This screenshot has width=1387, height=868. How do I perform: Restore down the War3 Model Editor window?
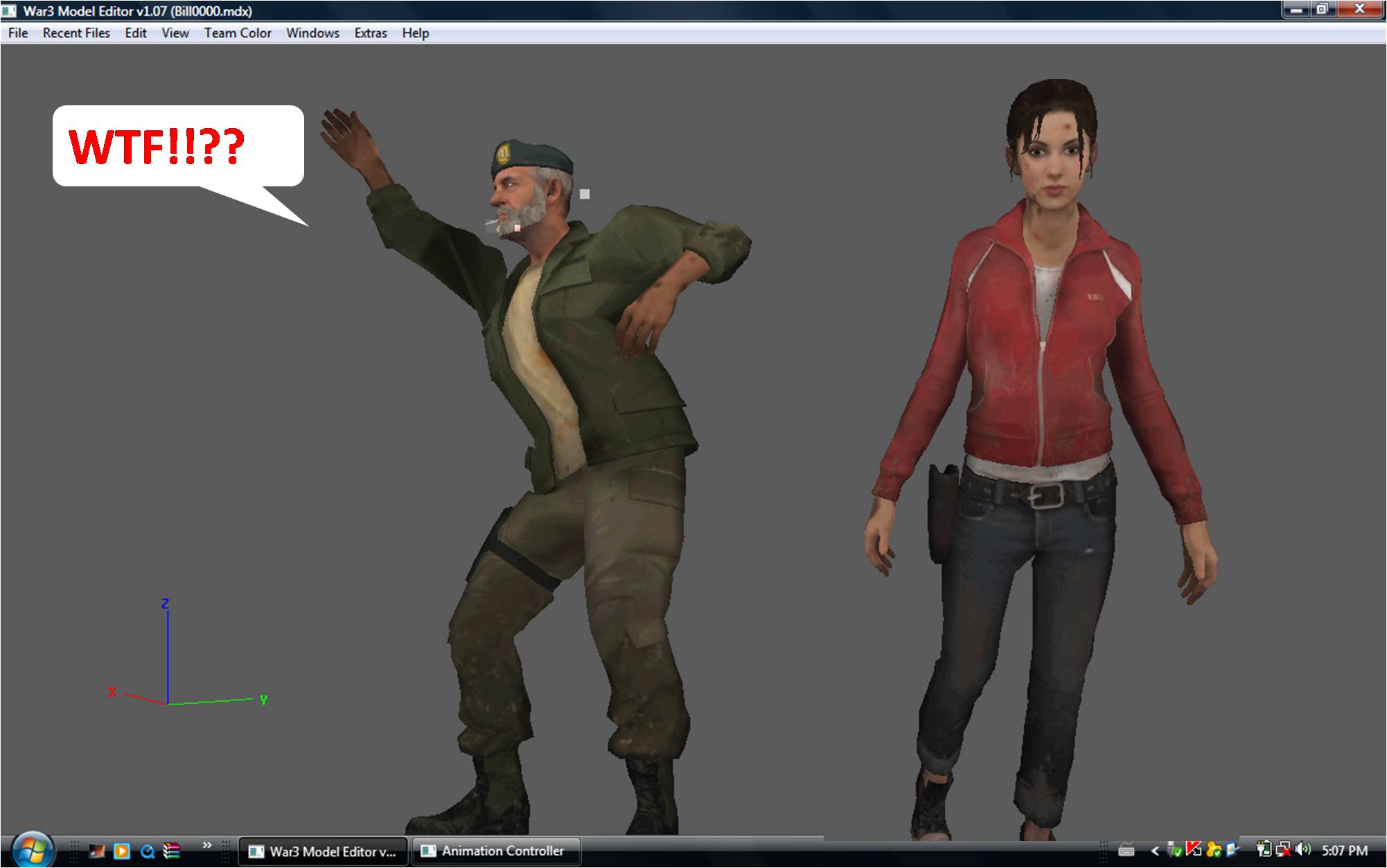click(1322, 10)
